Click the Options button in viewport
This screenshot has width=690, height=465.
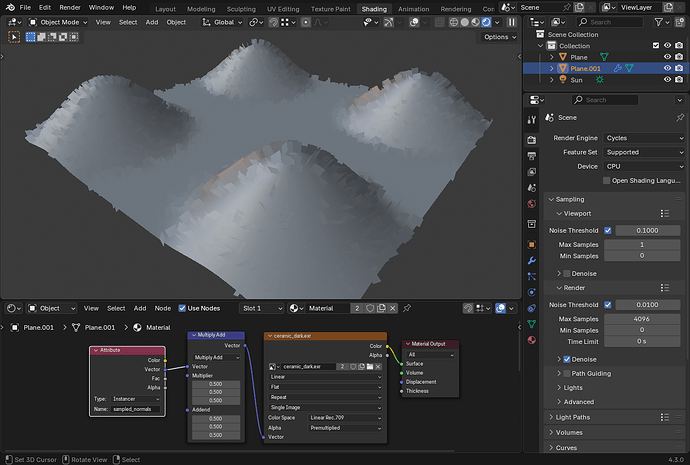tap(500, 37)
